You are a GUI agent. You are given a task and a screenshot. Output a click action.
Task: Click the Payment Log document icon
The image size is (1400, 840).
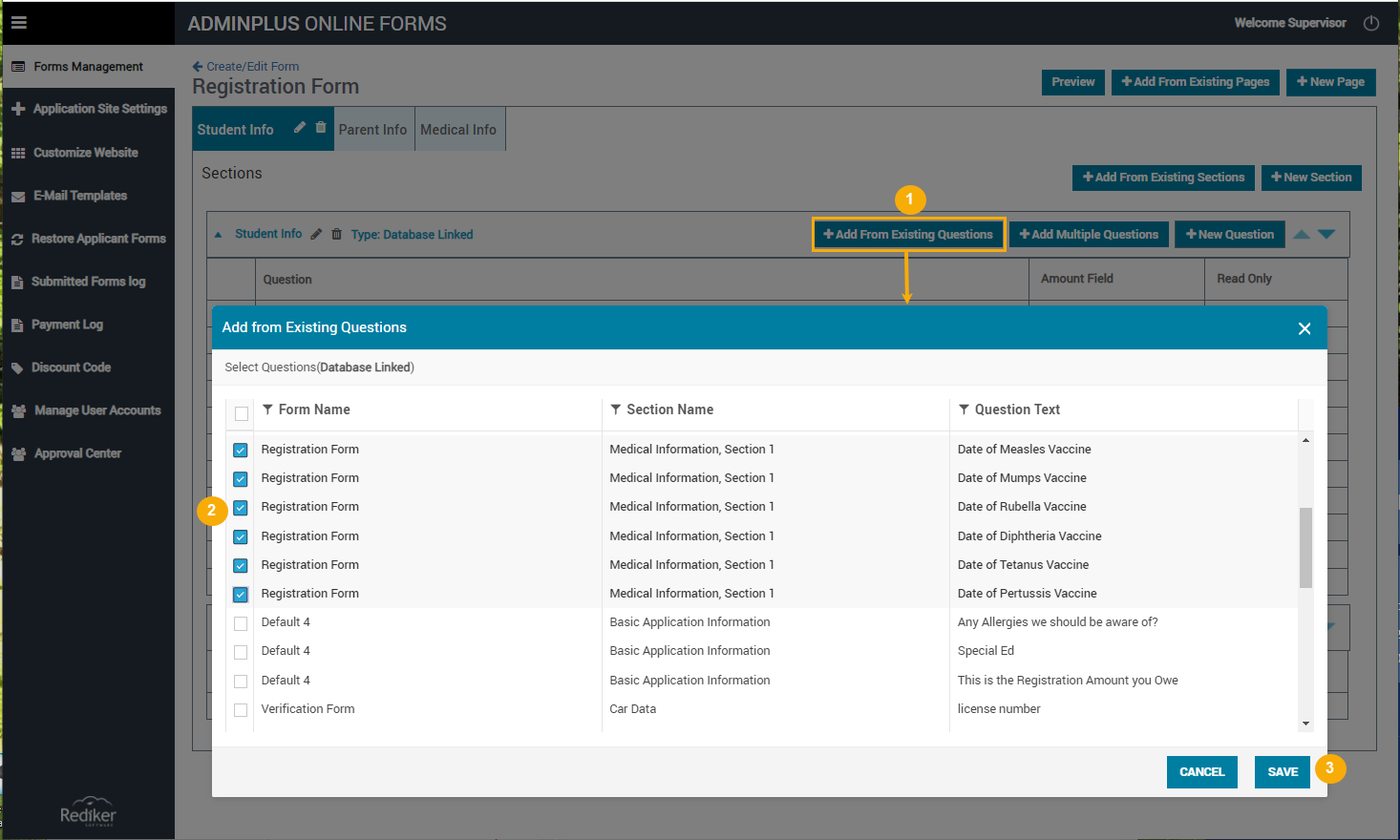point(17,325)
